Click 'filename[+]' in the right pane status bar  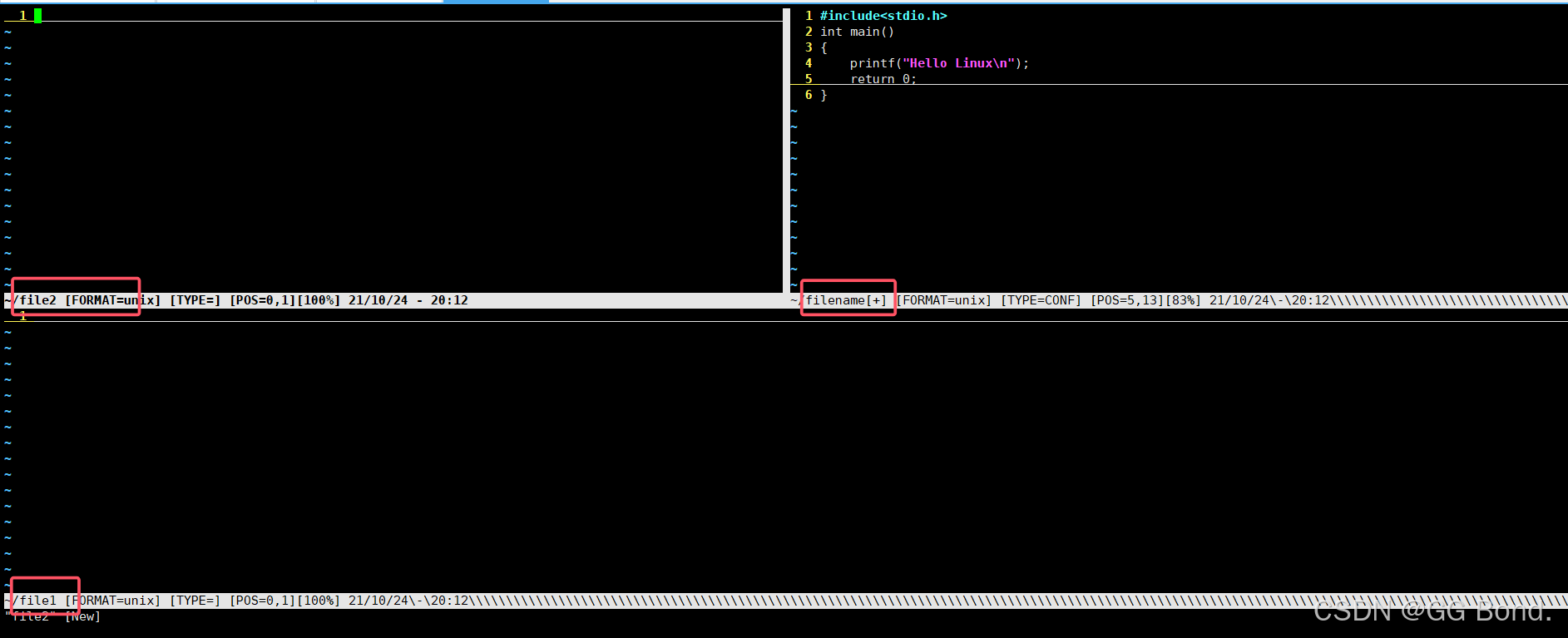846,300
